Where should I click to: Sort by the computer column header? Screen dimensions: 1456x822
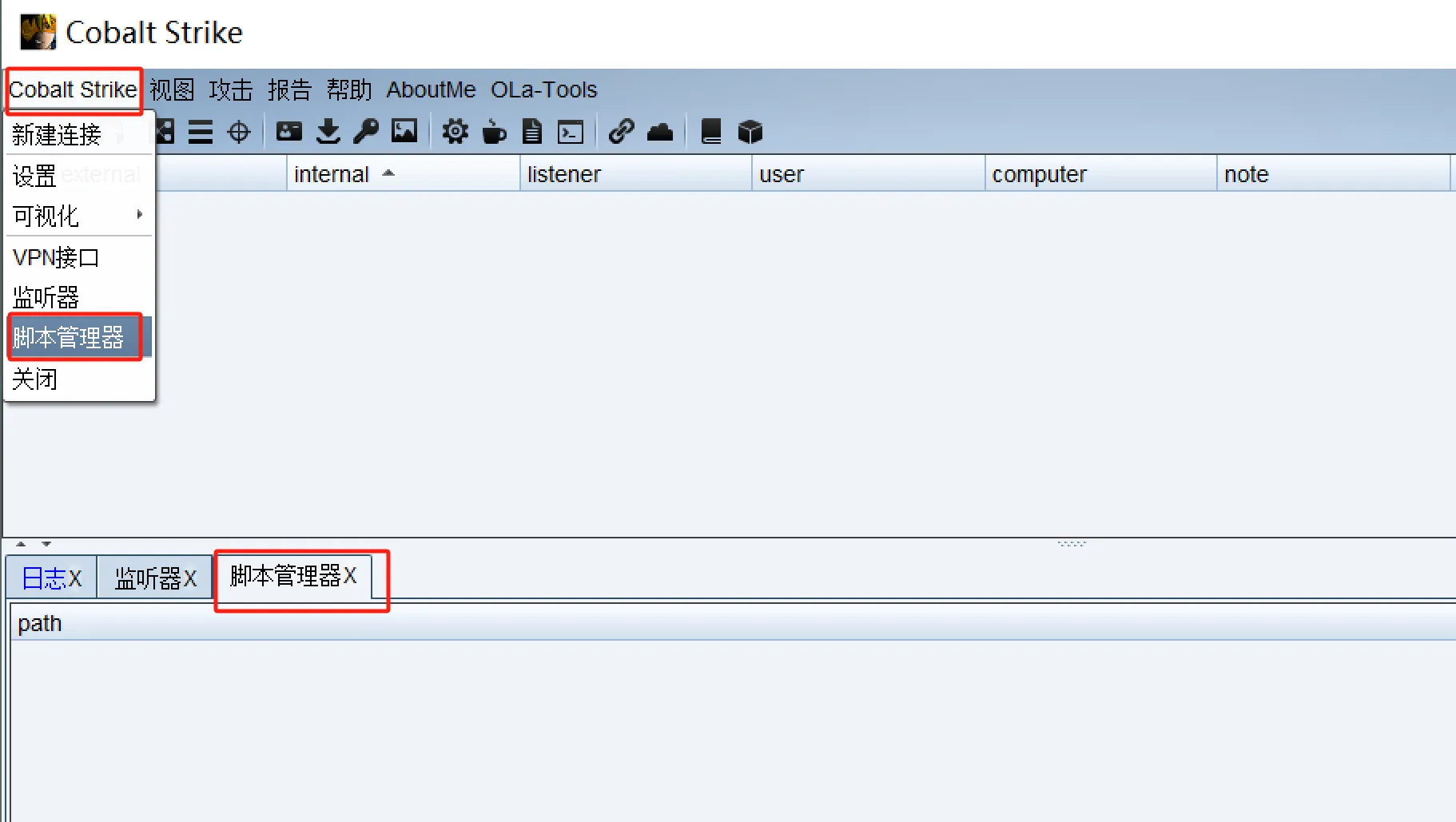1101,173
